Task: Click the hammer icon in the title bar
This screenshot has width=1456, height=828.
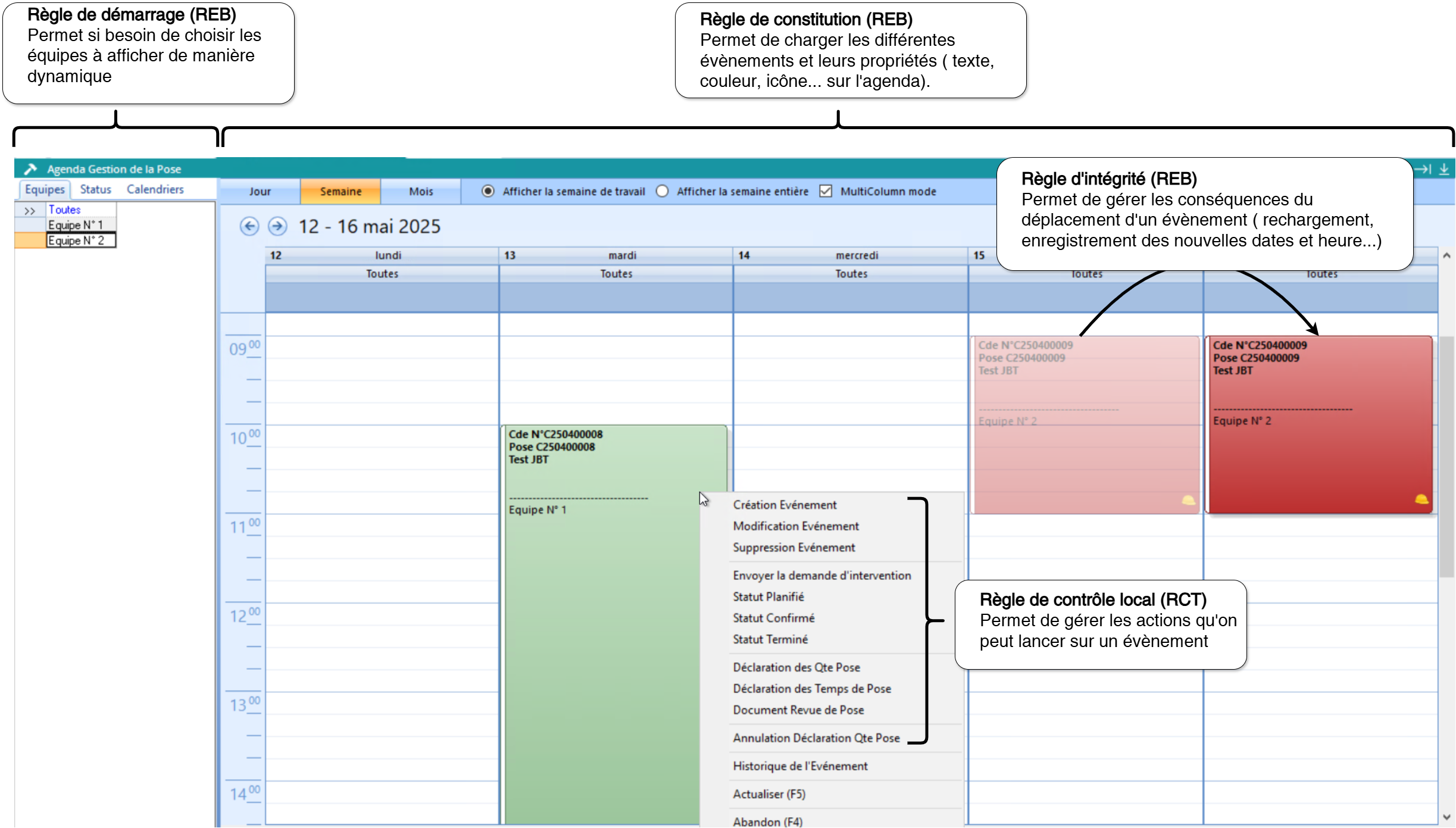Action: (x=30, y=168)
